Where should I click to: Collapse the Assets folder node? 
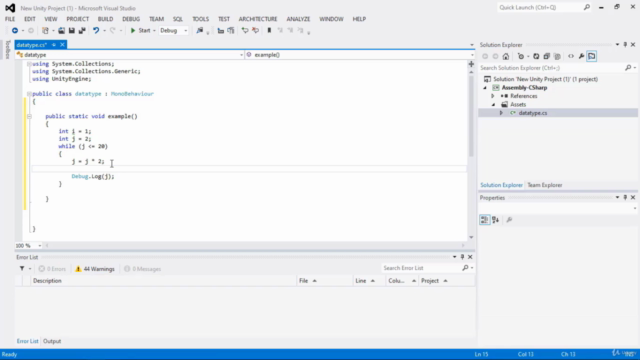[493, 105]
